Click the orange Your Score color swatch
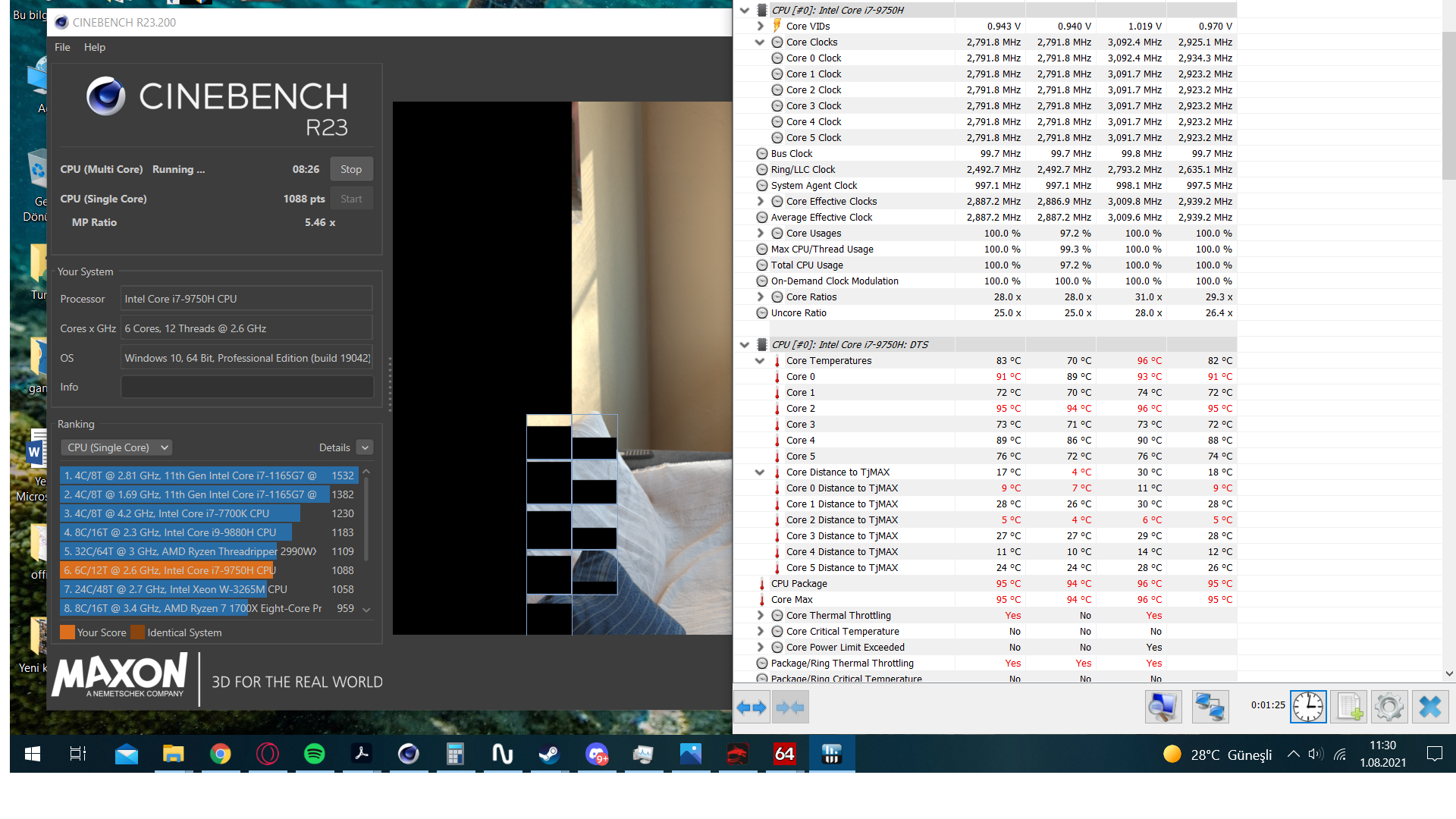 tap(67, 632)
